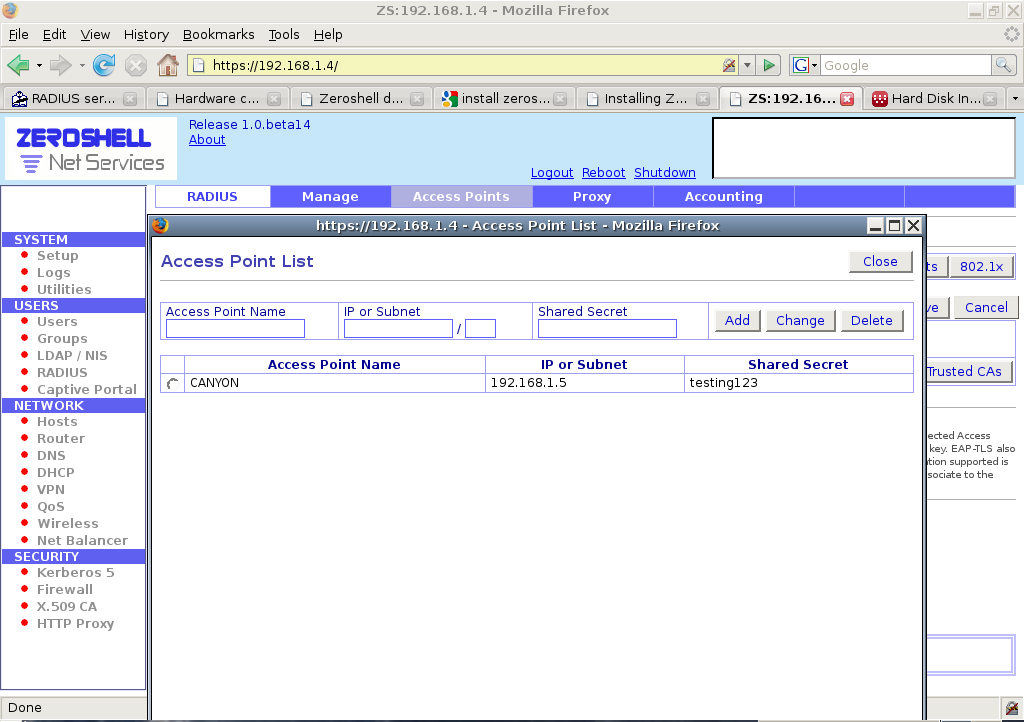Switch to the Hardware c... browser tab
Viewport: 1024px width, 722px height.
pyautogui.click(x=217, y=99)
